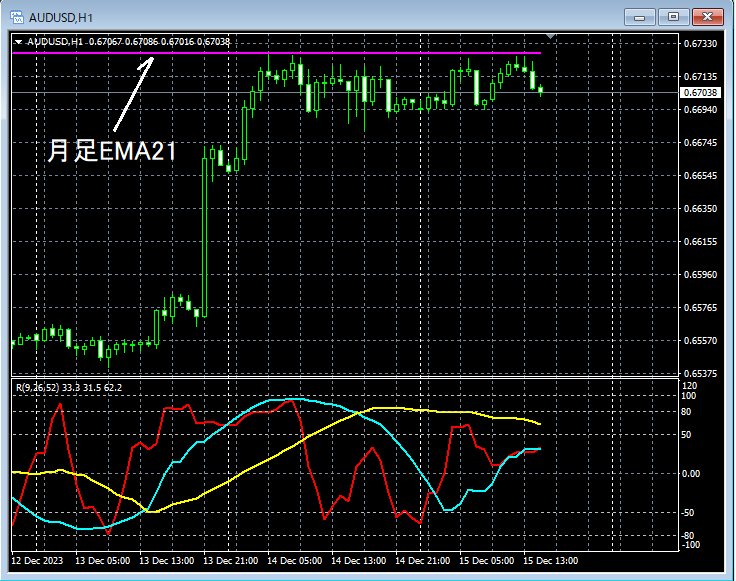Click the 15 Dec 13:00 time label
This screenshot has width=736, height=581.
pos(551,560)
